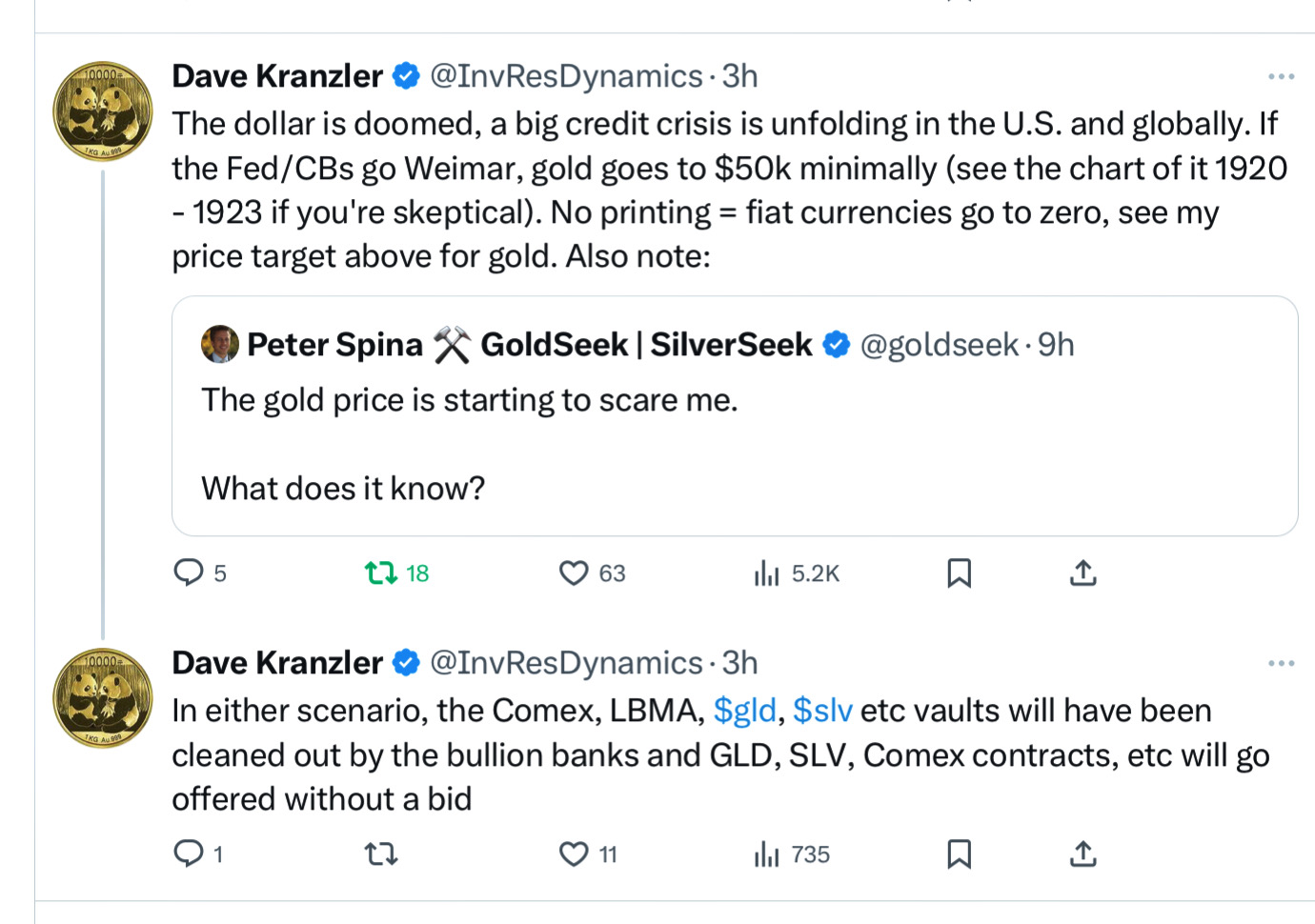Open Peter Spina's small profile picture
The height and width of the screenshot is (924, 1315).
tap(220, 344)
